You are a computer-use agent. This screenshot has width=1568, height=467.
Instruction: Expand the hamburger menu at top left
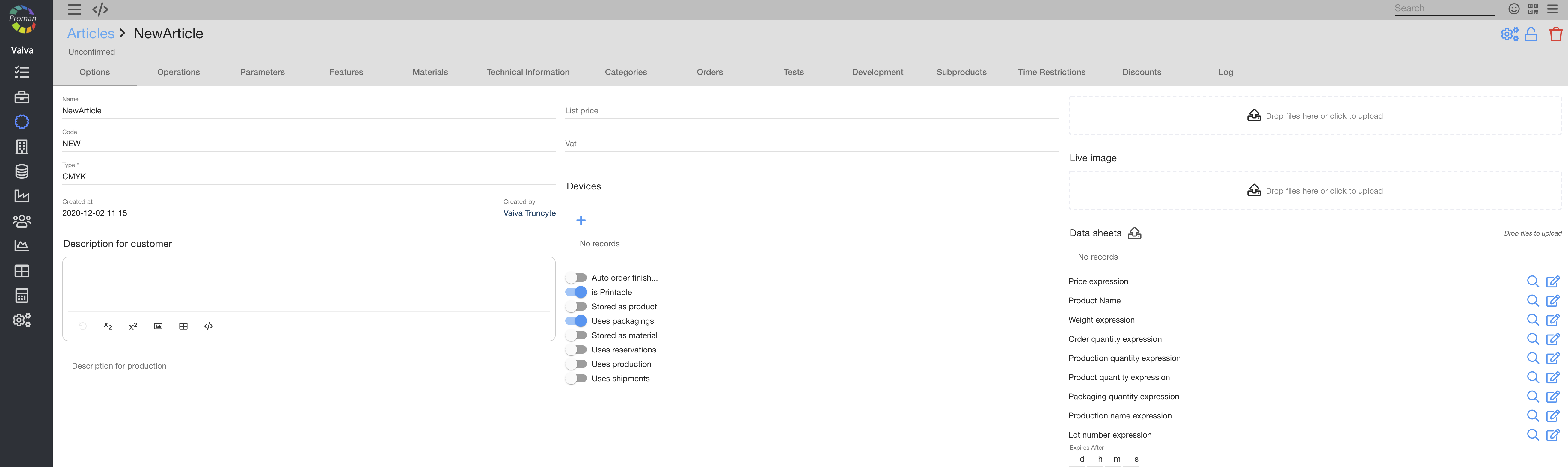click(x=74, y=9)
